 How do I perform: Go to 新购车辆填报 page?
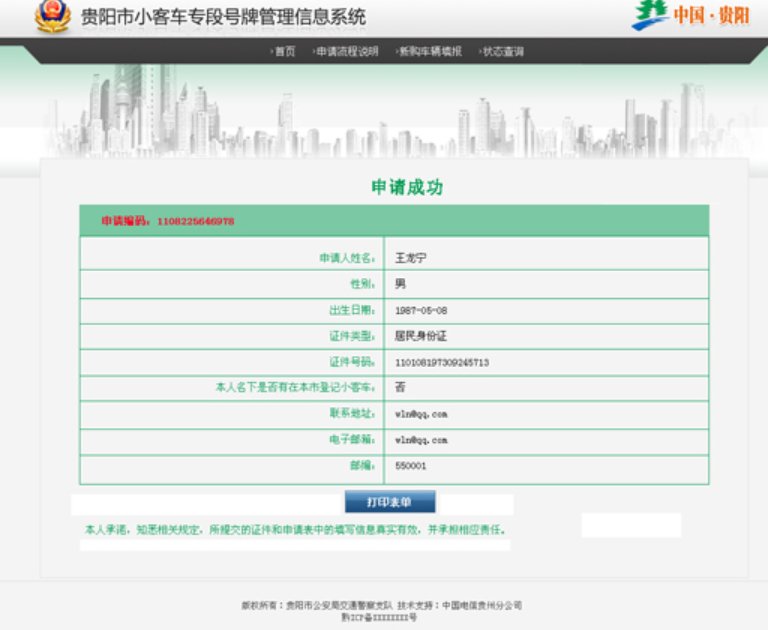430,51
